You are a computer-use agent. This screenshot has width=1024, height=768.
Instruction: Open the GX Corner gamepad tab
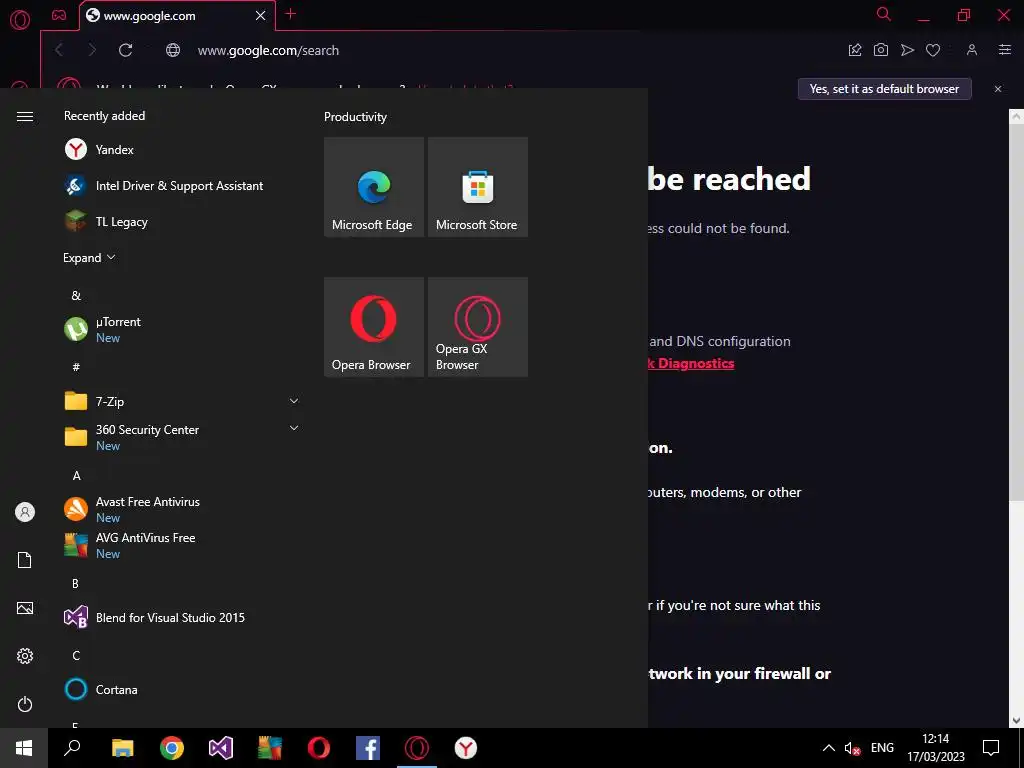pos(59,15)
